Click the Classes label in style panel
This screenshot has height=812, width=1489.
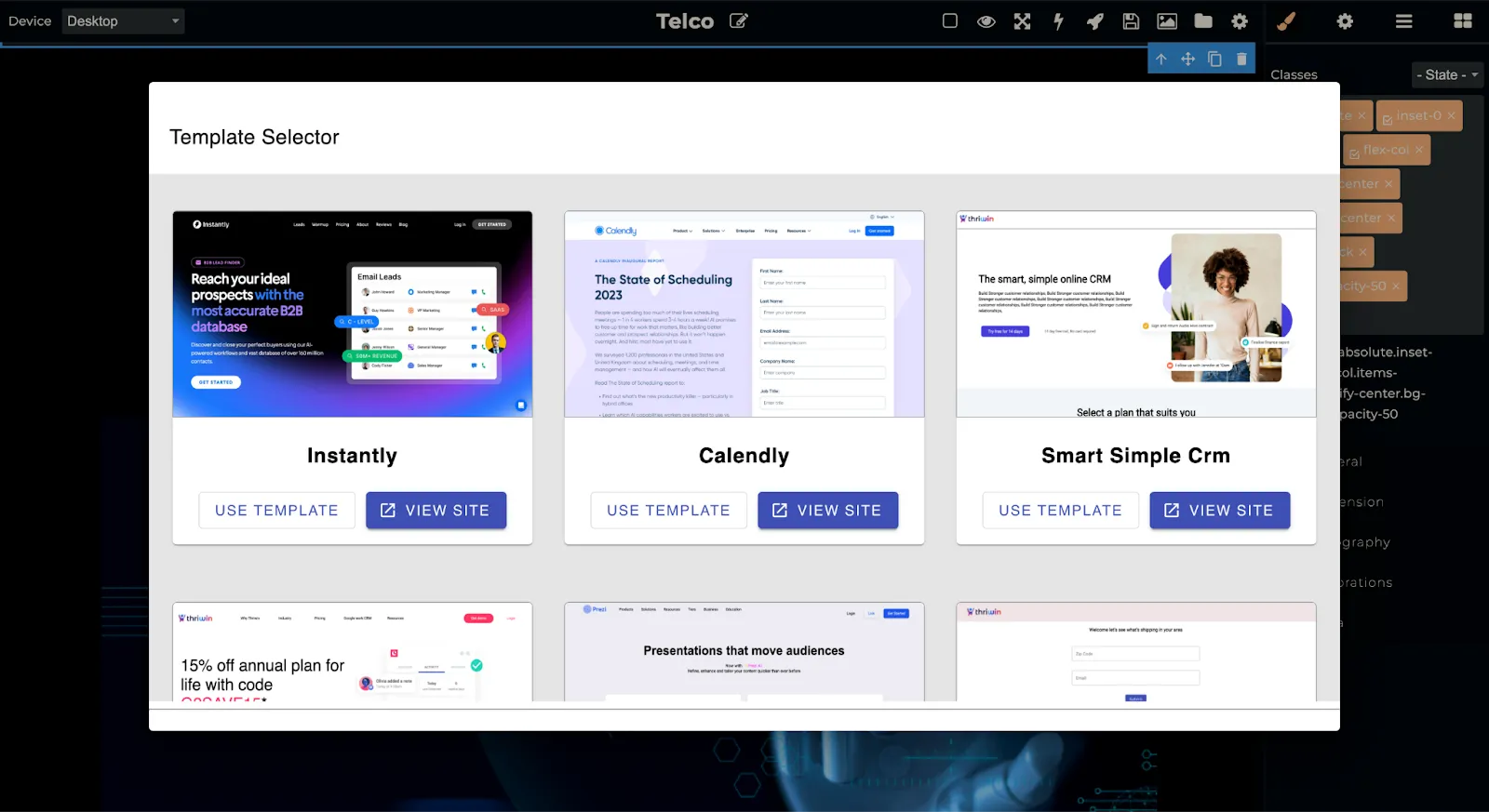coord(1294,74)
